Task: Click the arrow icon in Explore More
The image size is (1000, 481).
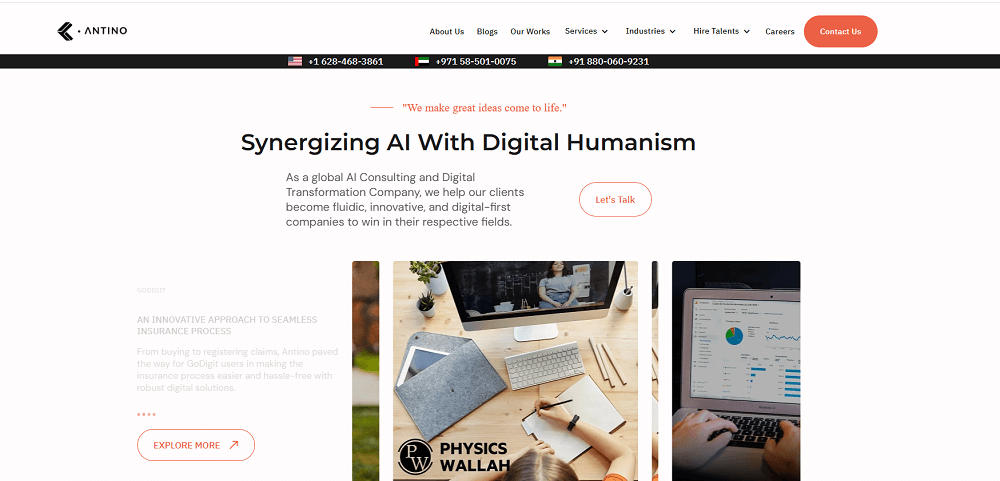Action: pos(233,445)
